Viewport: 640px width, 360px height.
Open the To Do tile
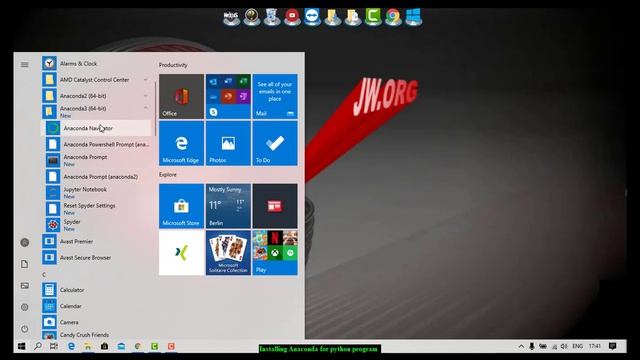pos(275,143)
